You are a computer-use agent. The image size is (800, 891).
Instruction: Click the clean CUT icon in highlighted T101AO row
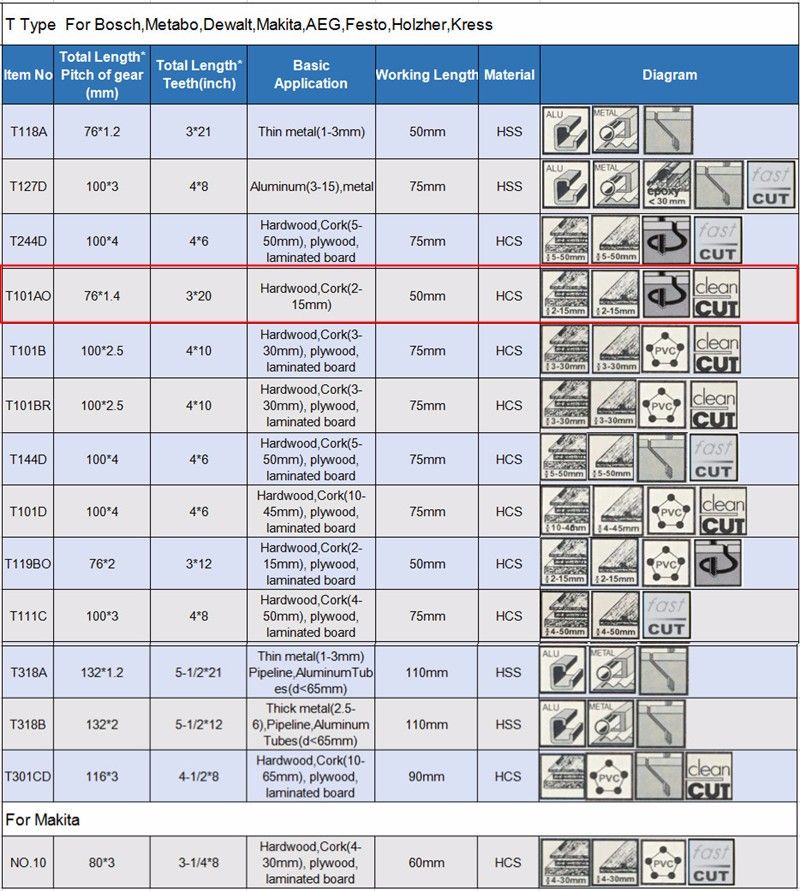(x=716, y=295)
